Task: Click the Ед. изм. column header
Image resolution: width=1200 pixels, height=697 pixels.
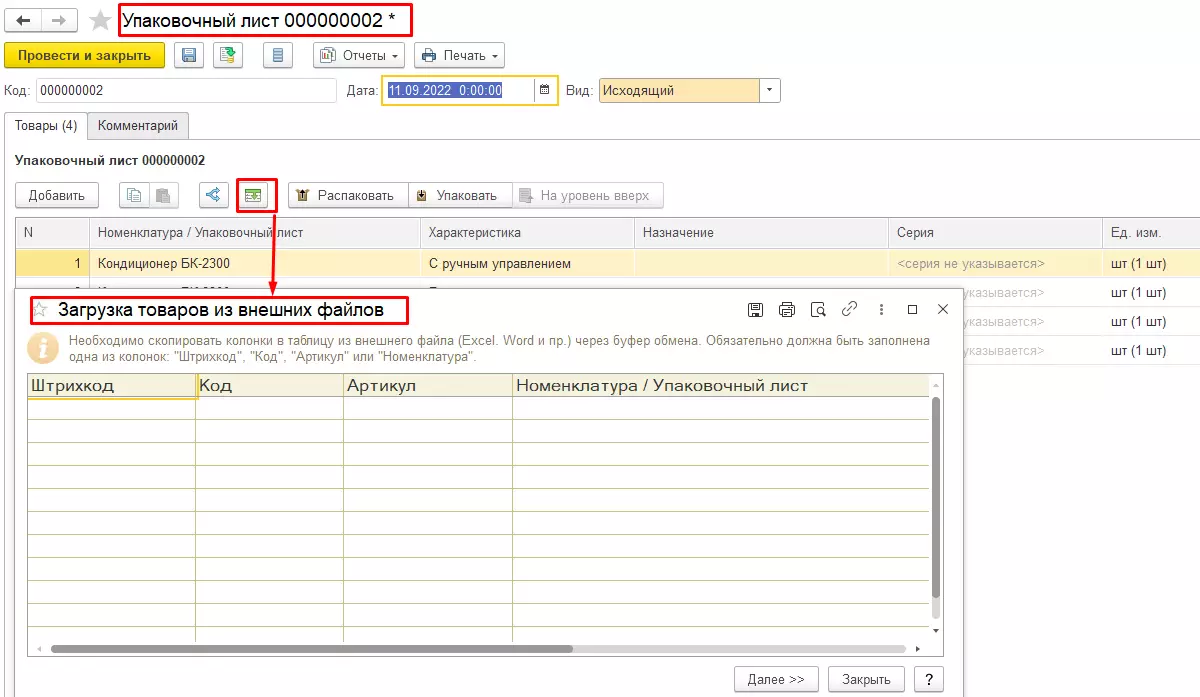Action: point(1151,232)
